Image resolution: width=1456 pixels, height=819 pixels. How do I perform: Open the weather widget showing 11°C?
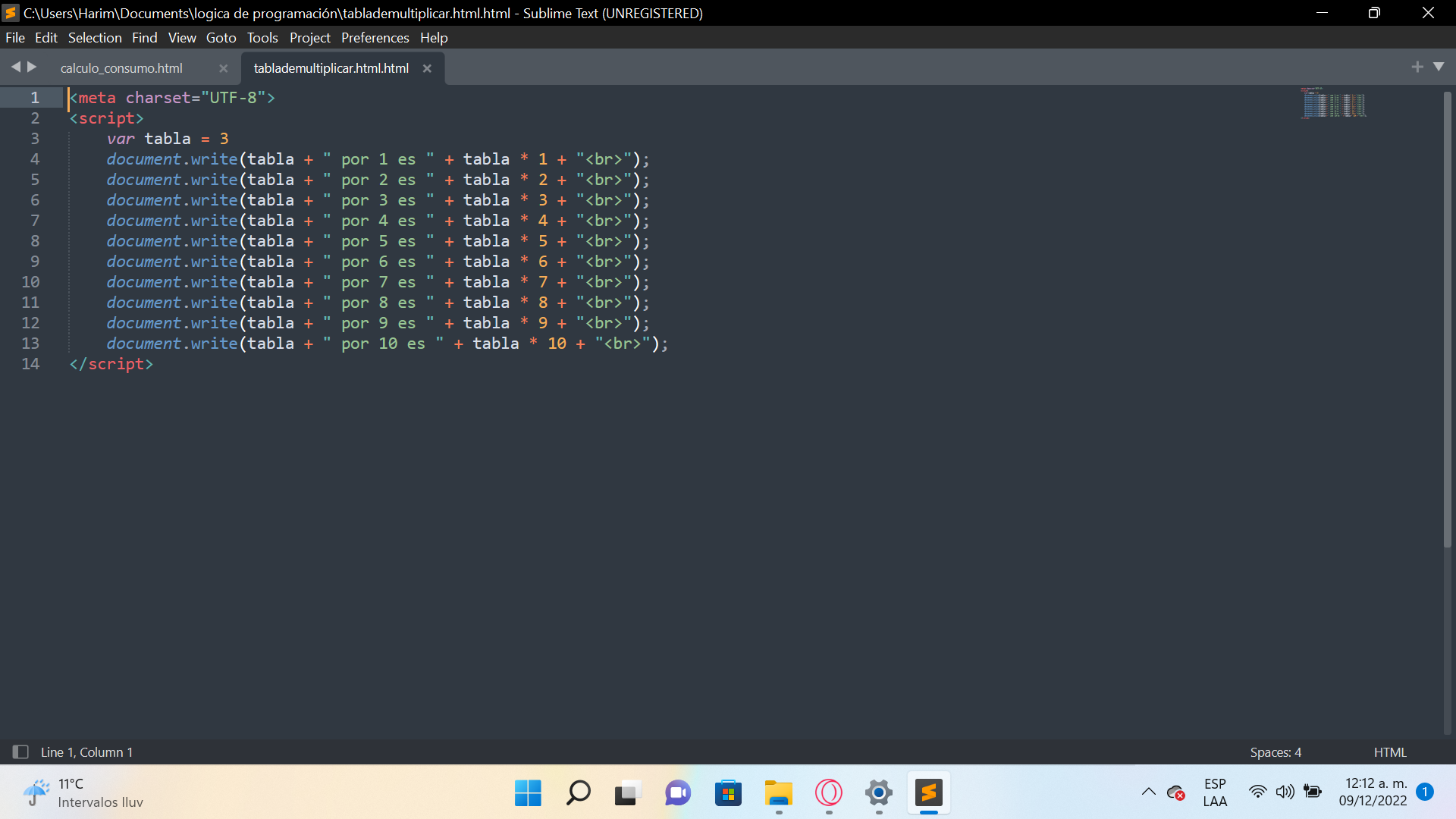pyautogui.click(x=83, y=793)
